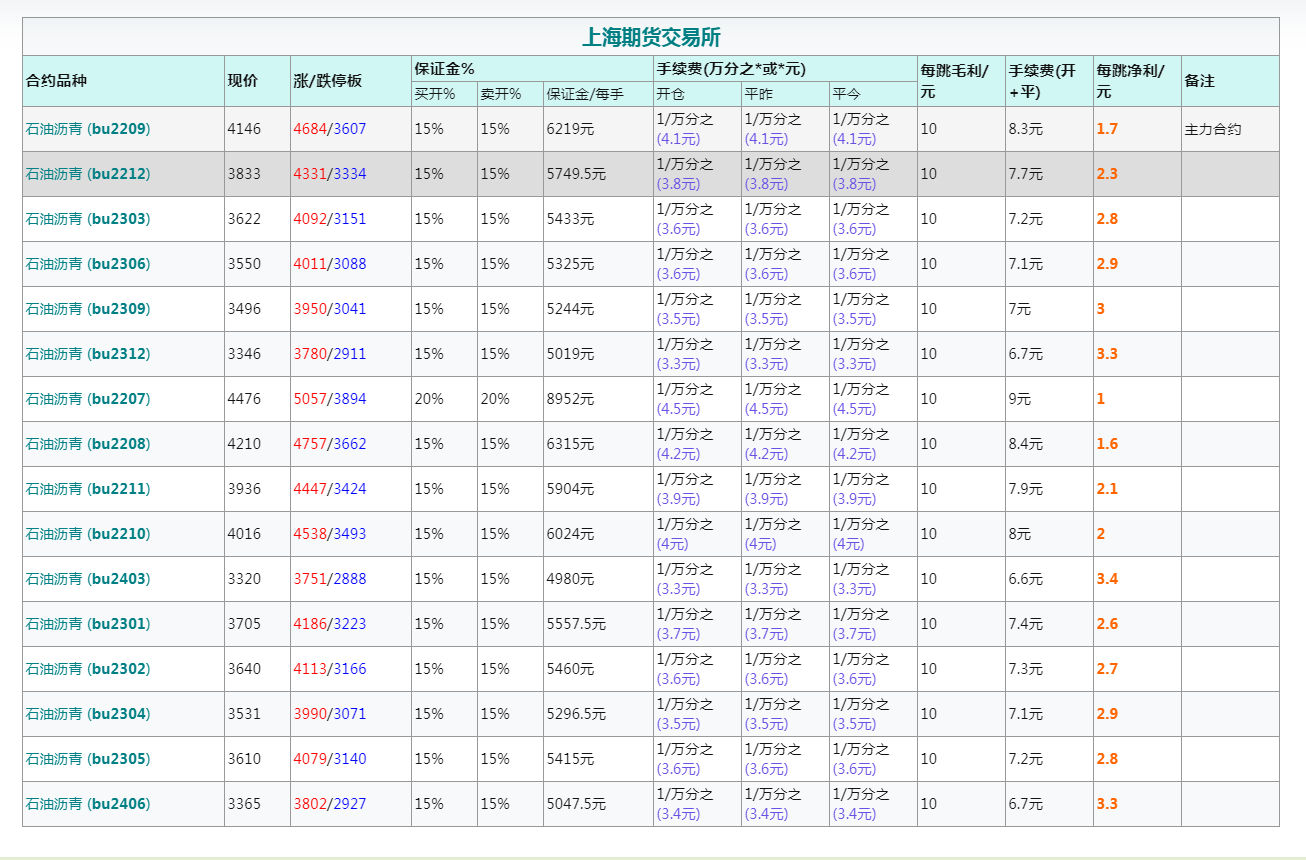Select net profit 3.4 for bu2403

click(1107, 579)
